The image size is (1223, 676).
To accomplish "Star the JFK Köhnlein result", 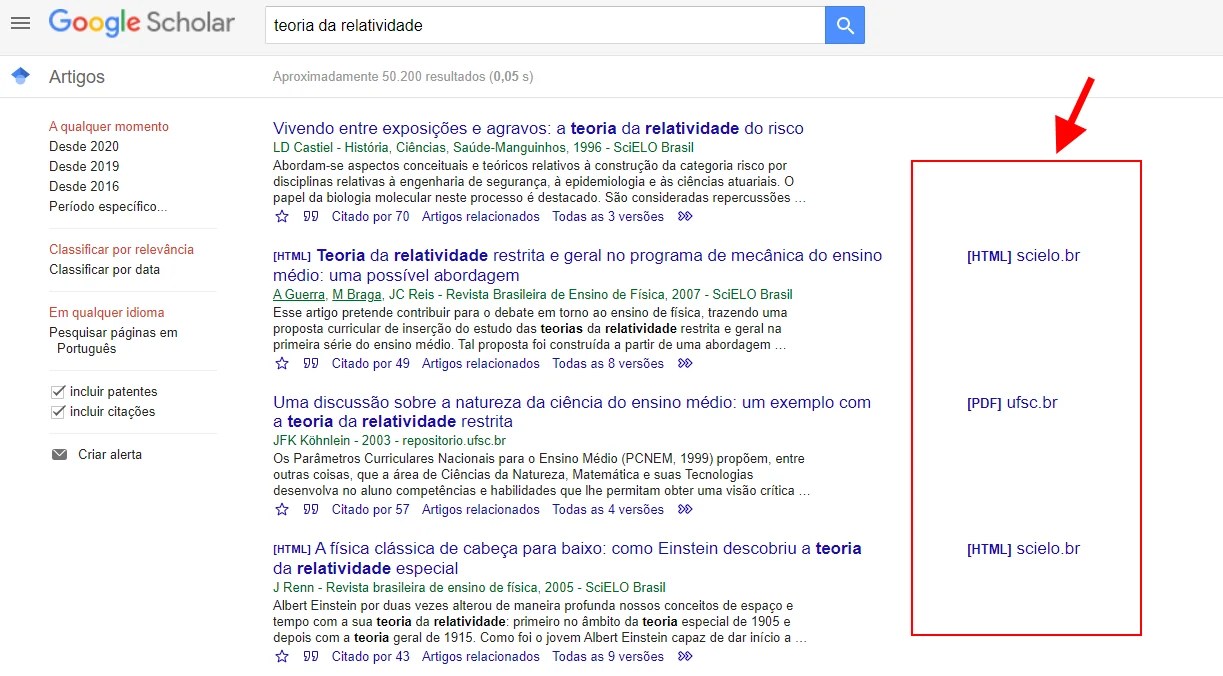I will pyautogui.click(x=282, y=509).
